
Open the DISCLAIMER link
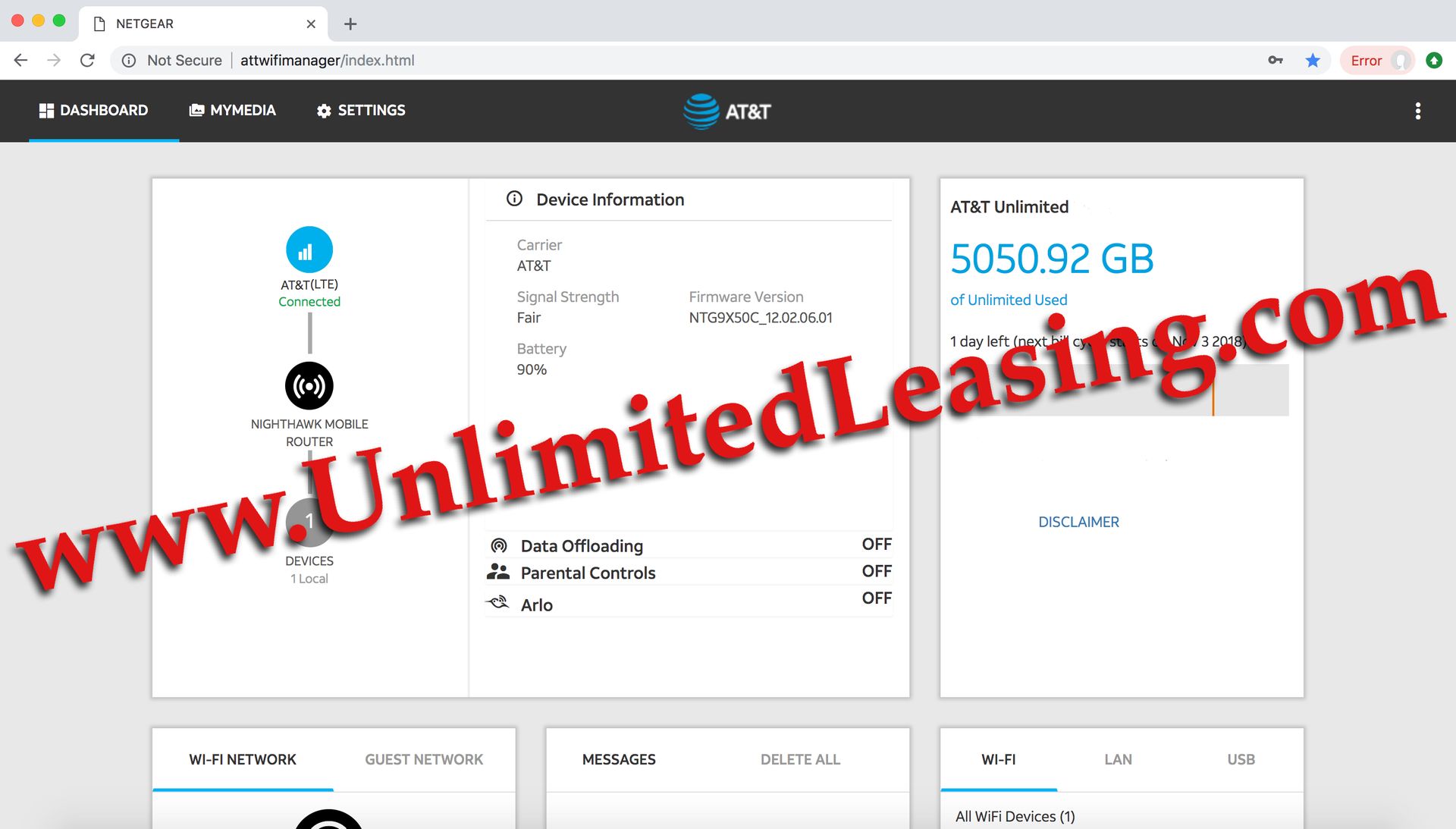[x=1078, y=522]
